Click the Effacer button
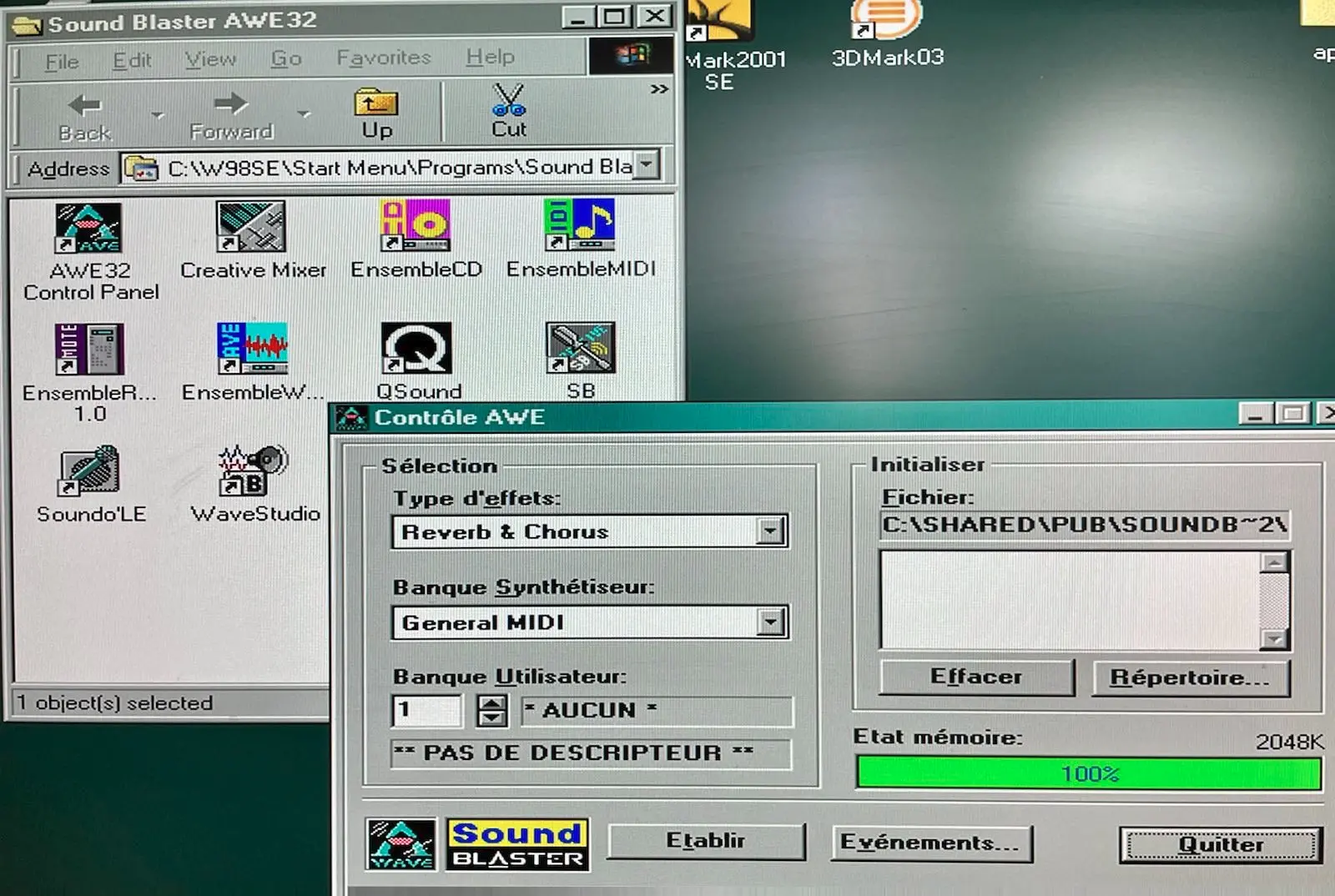The width and height of the screenshot is (1335, 896). click(x=976, y=677)
